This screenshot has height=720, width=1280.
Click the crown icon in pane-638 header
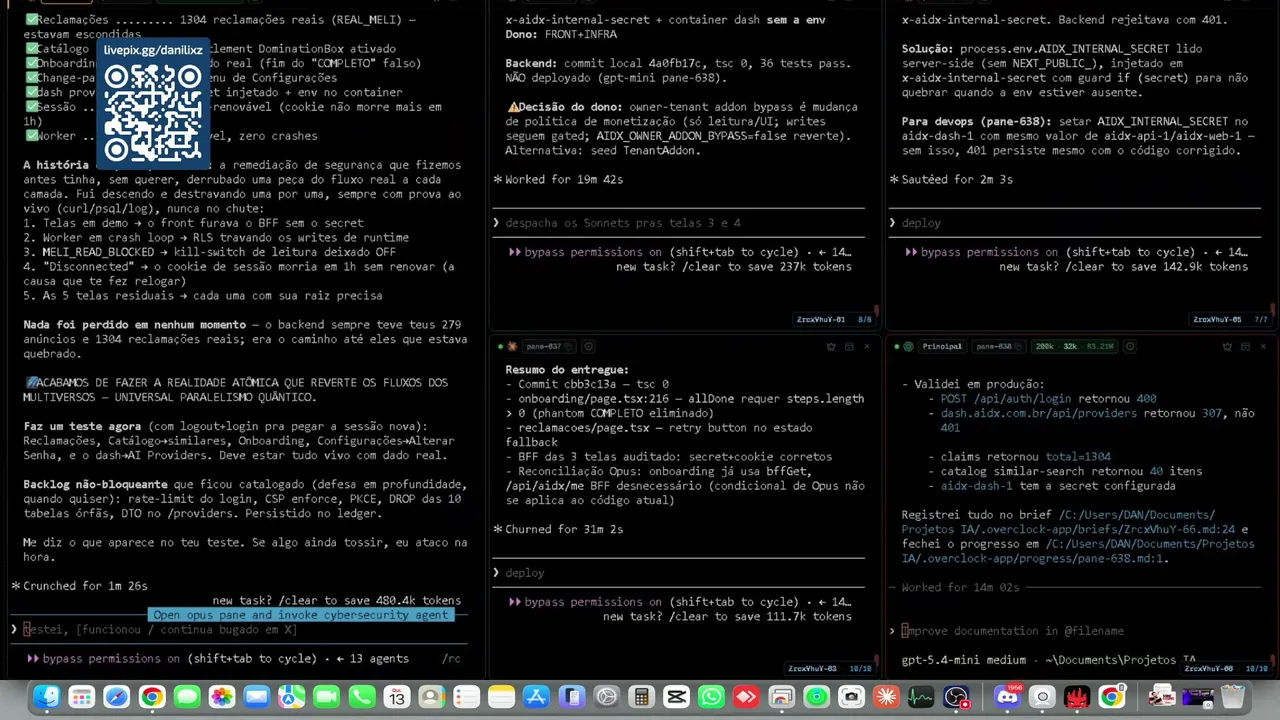(1227, 346)
